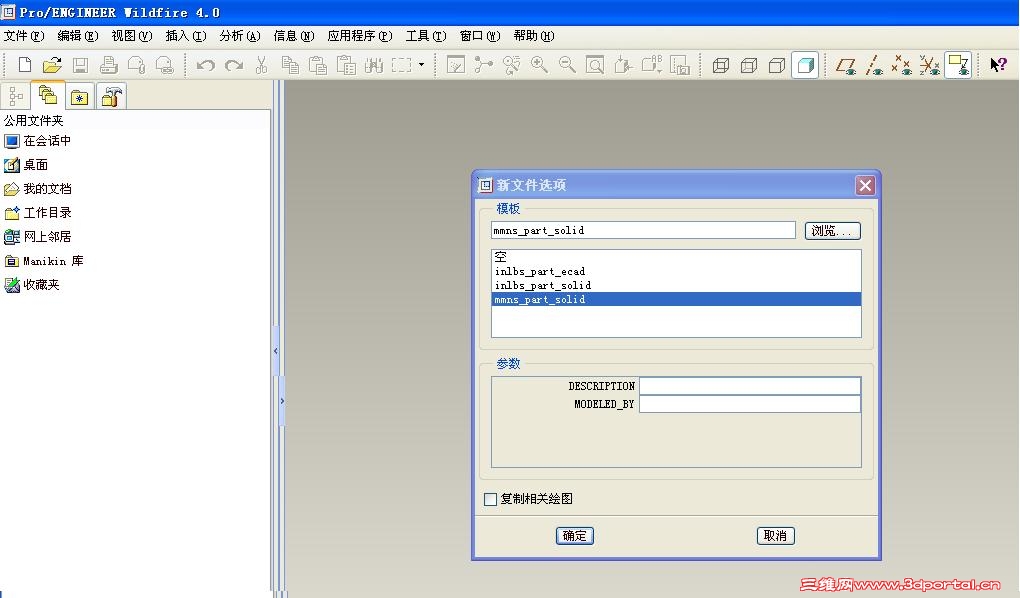Select 在会话中 folder entry
Viewport: 1020px width, 598px height.
[x=38, y=141]
